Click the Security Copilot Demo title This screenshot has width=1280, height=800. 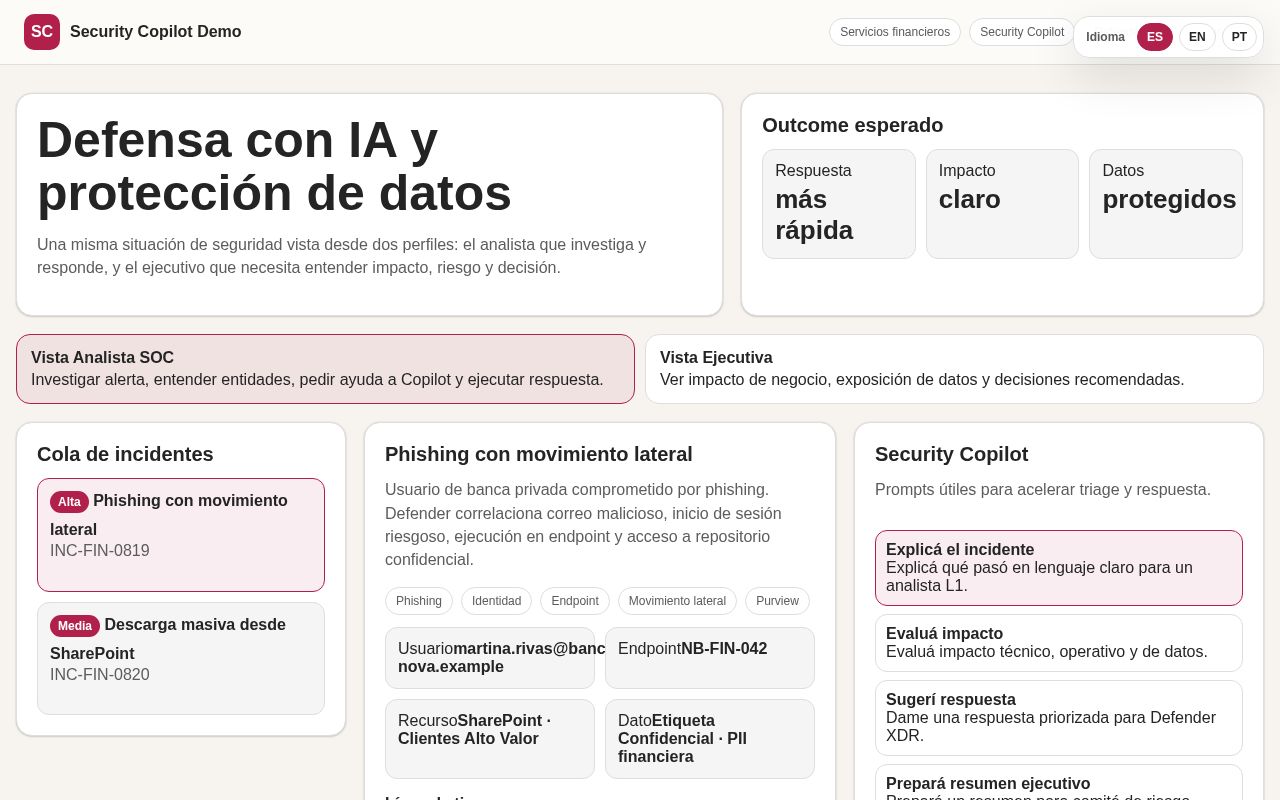[x=156, y=32]
